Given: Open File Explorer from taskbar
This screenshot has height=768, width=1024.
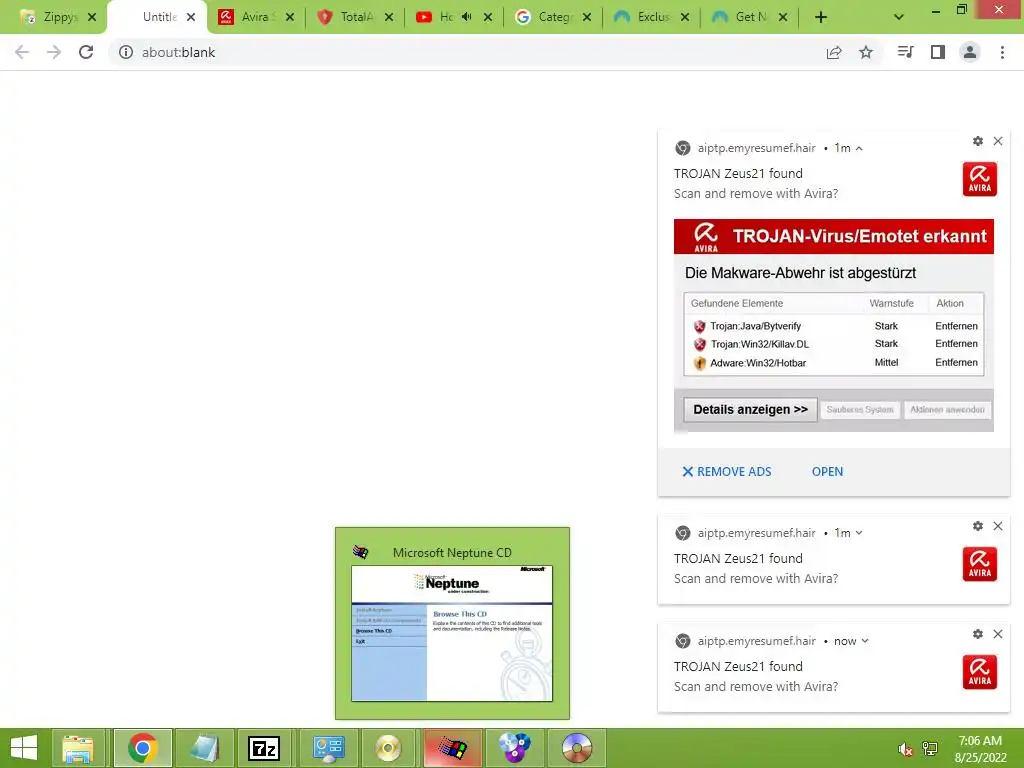Looking at the screenshot, I should coord(78,748).
